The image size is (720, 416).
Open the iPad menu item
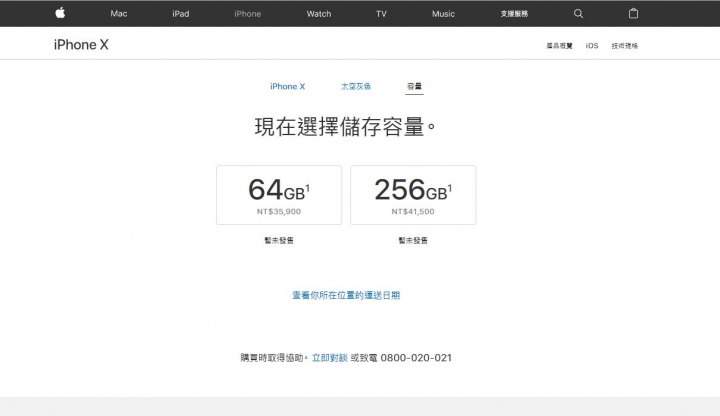point(180,14)
